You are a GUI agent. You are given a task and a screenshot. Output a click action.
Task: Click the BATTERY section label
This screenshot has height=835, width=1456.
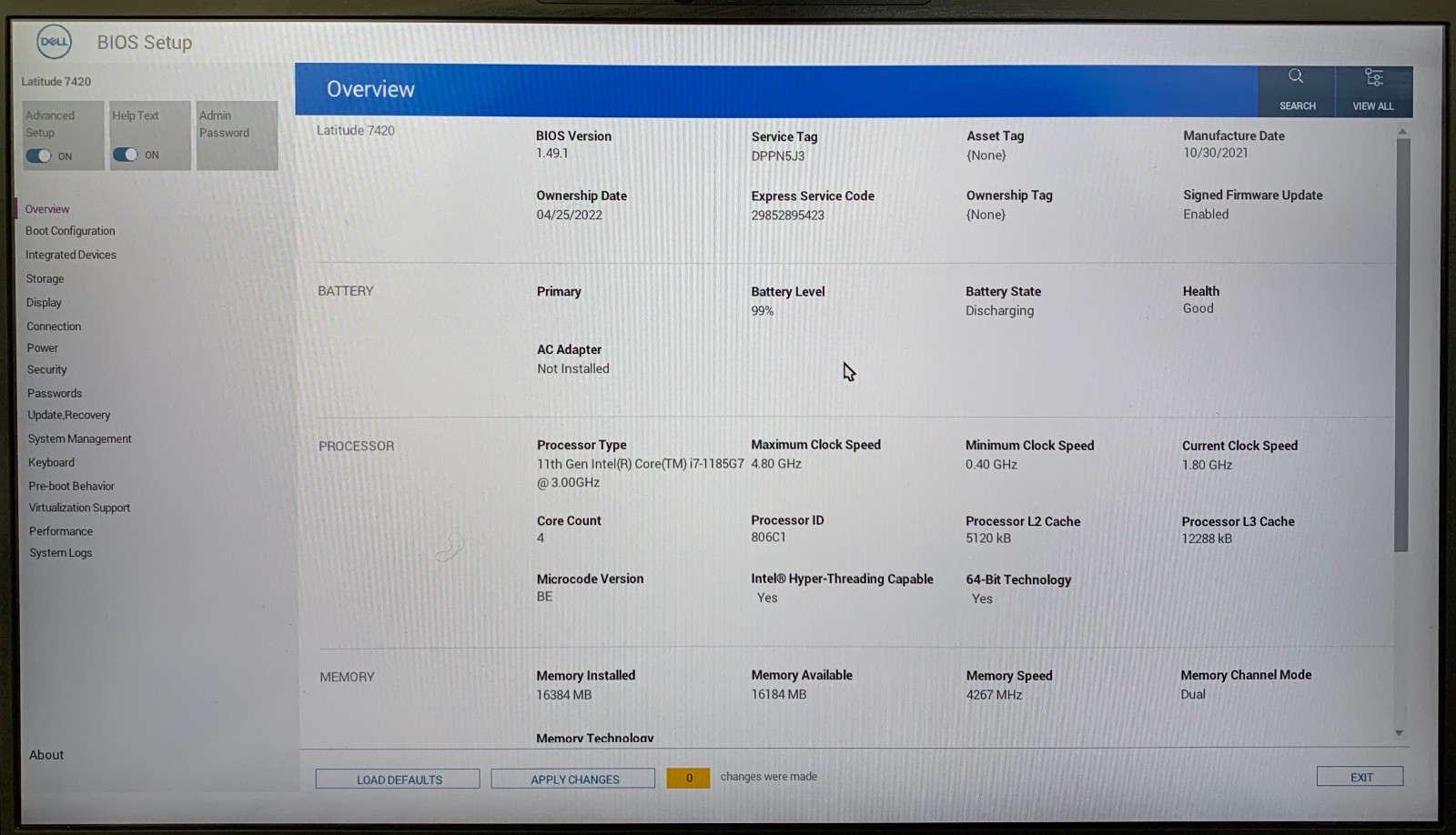click(x=346, y=291)
